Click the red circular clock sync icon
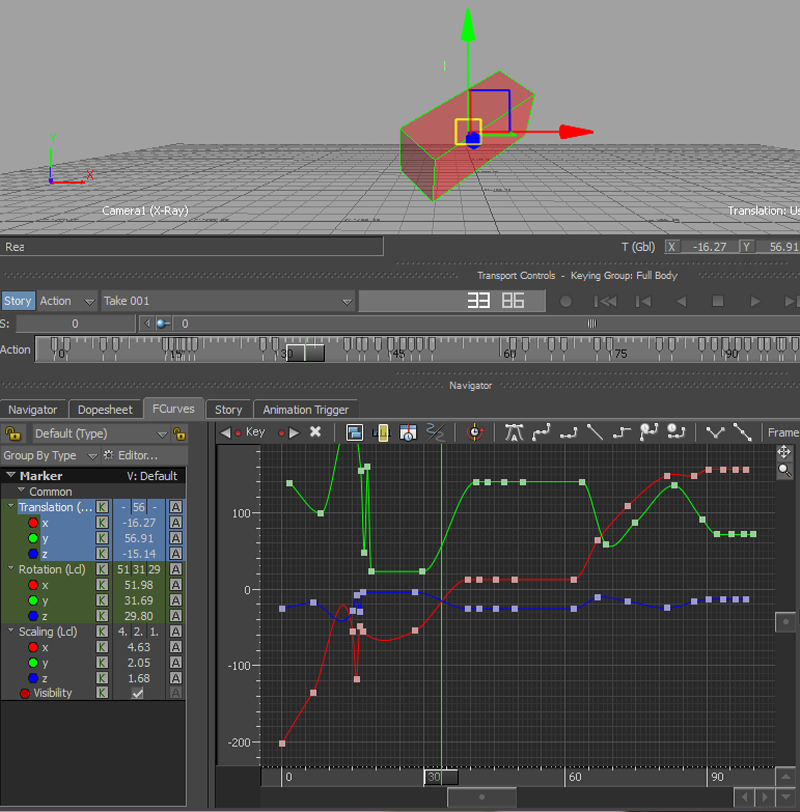 pos(475,432)
